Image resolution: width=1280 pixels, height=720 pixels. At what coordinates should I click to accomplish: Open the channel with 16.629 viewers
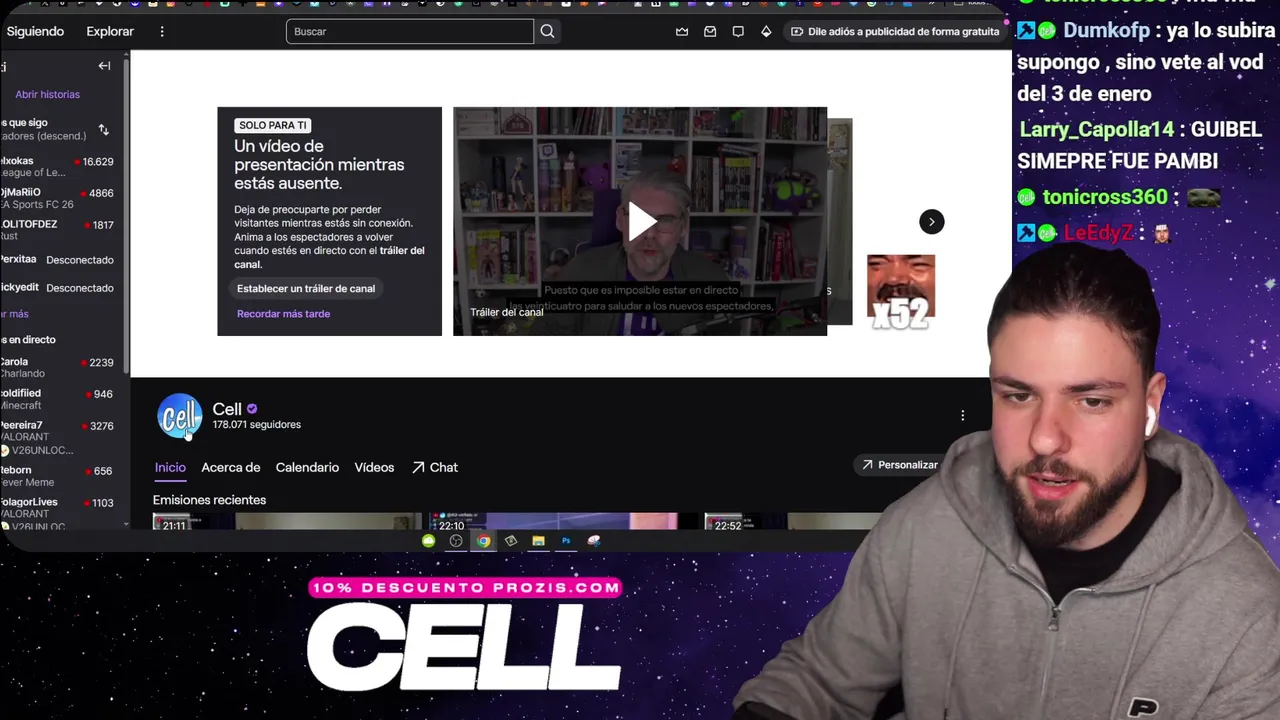coord(58,166)
